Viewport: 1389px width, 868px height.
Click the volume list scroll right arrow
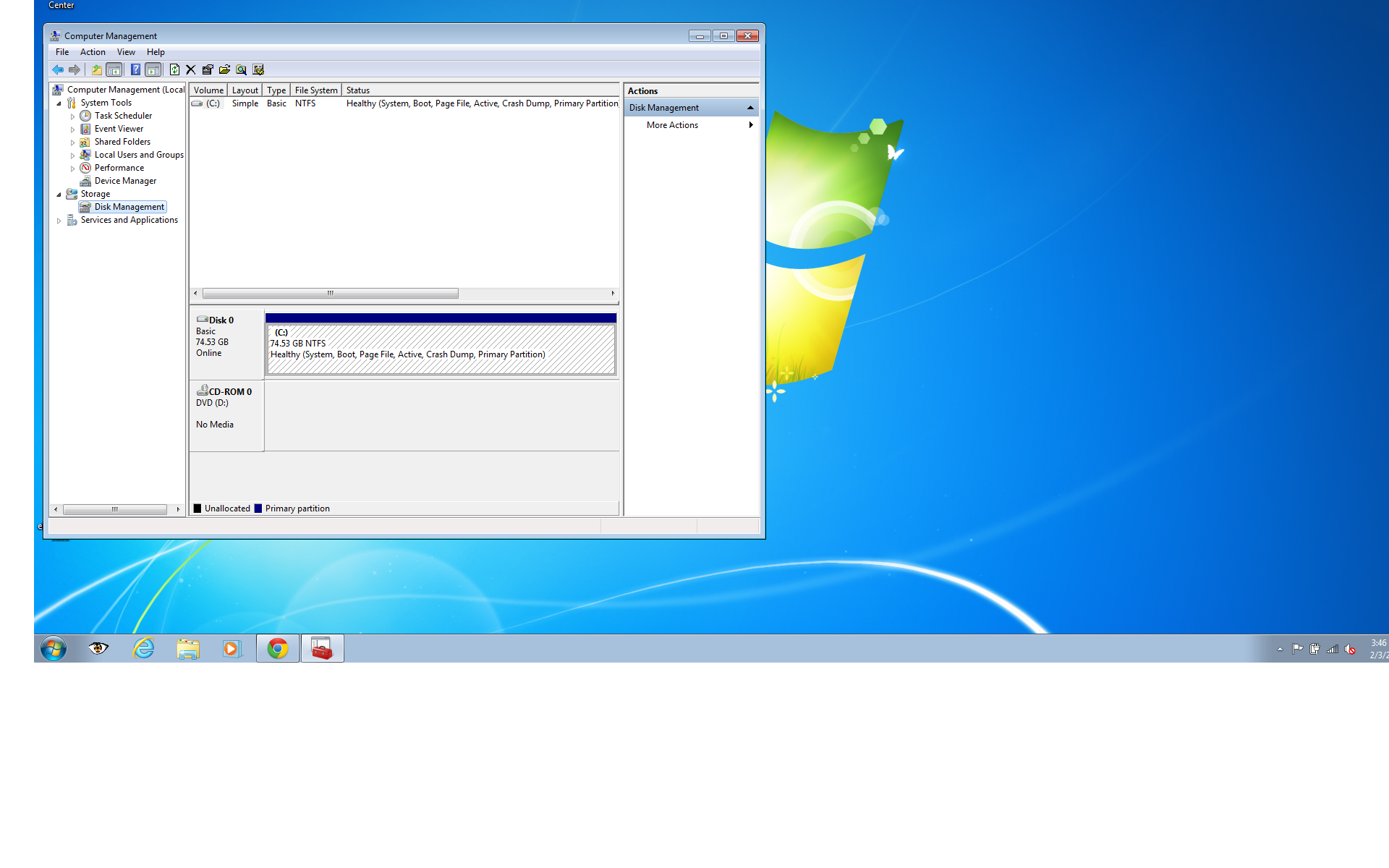pyautogui.click(x=613, y=294)
